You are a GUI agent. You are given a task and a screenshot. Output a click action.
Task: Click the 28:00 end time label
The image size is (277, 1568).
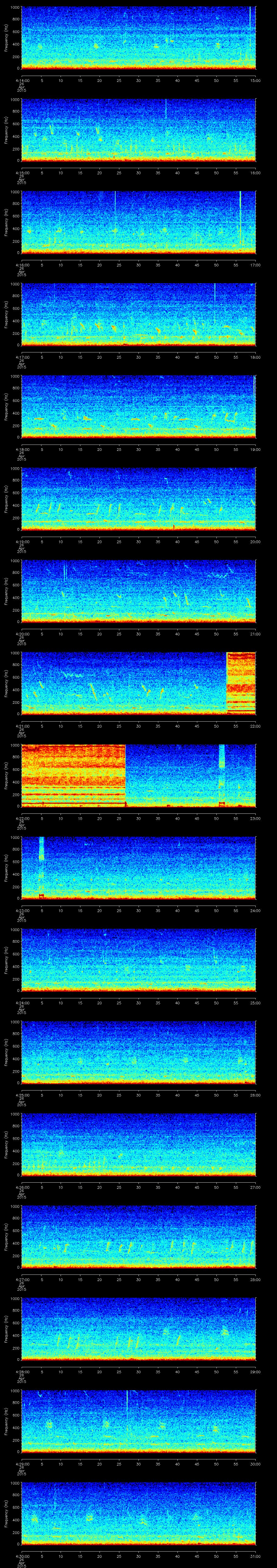tap(255, 1279)
